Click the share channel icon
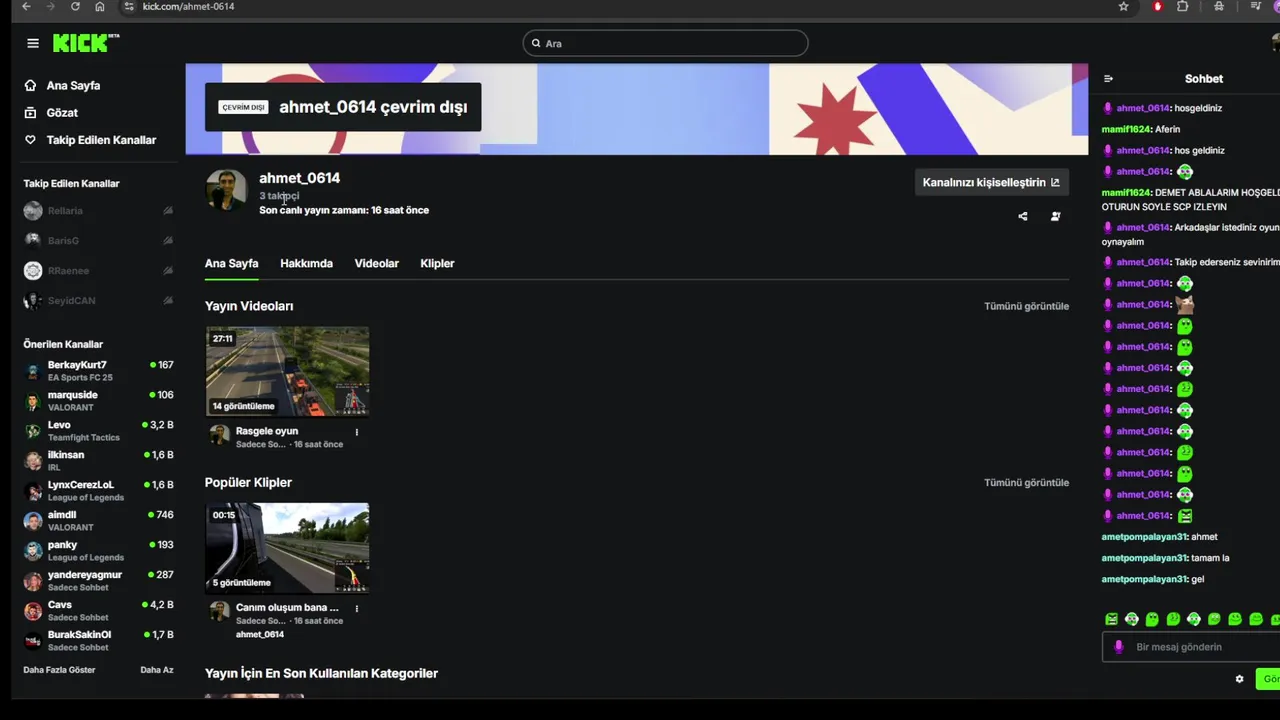 point(1023,216)
